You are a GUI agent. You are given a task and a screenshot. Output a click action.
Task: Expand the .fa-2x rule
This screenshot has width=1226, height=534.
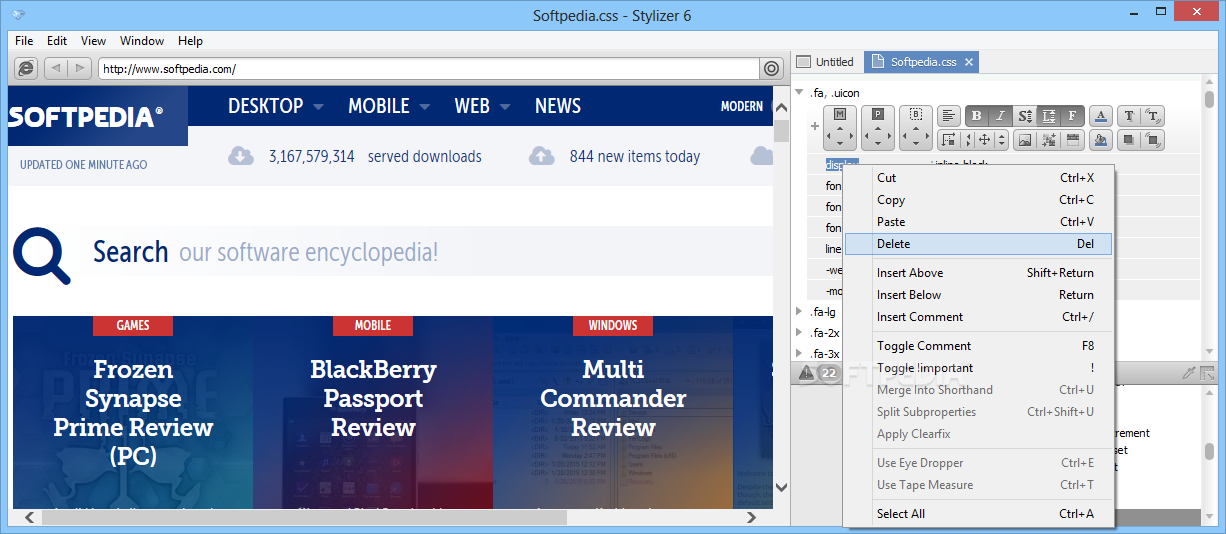tap(799, 332)
